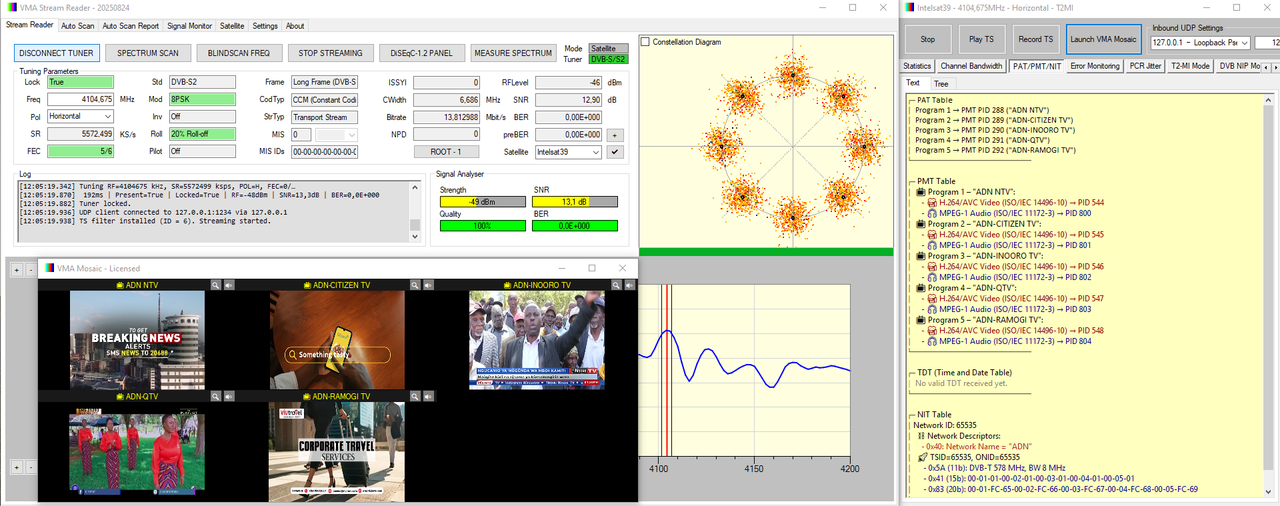Viewport: 1280px width, 506px height.
Task: Click the MIS IDs input field
Action: 325,152
